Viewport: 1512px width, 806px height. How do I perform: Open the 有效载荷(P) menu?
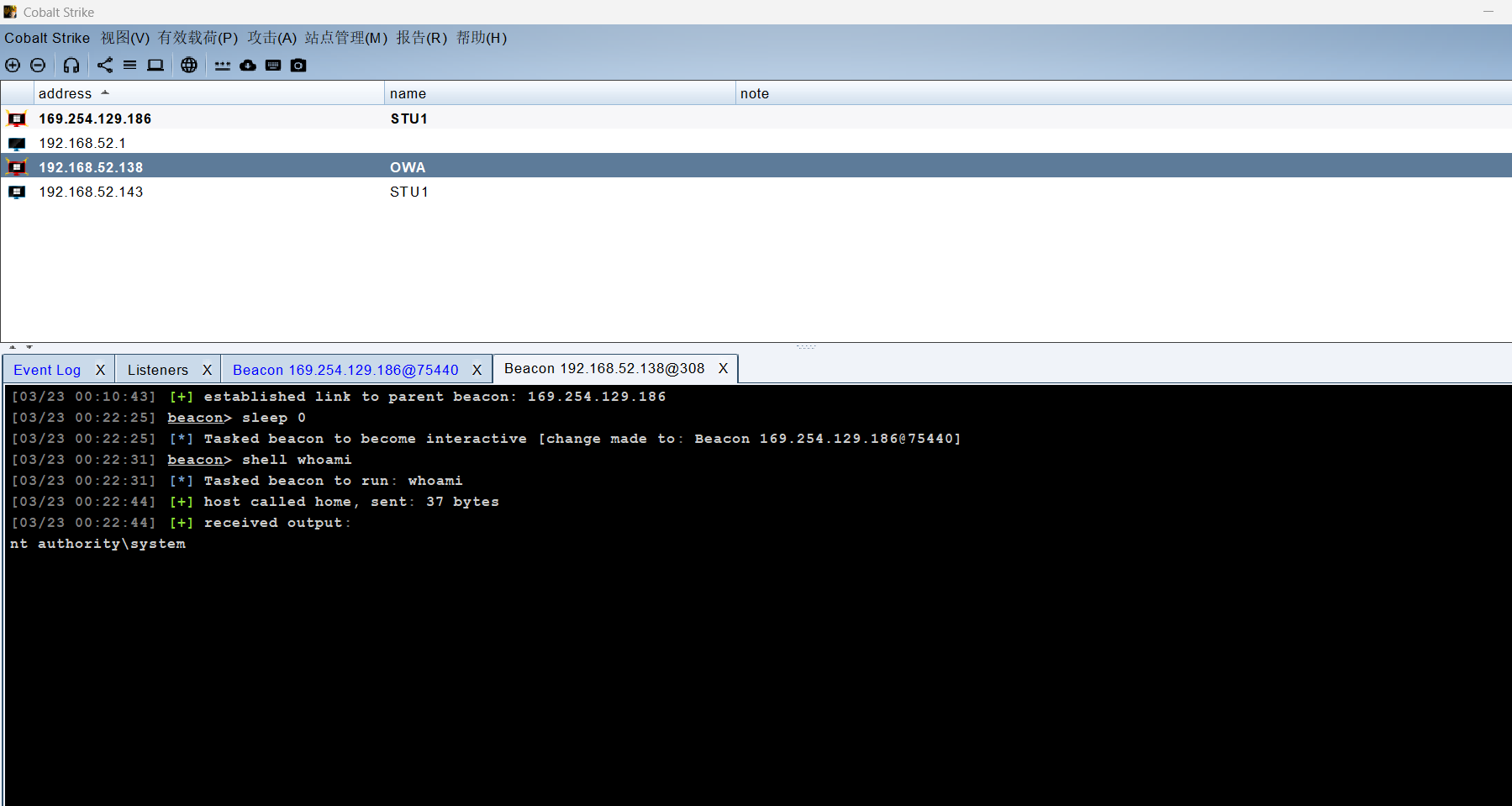tap(198, 38)
